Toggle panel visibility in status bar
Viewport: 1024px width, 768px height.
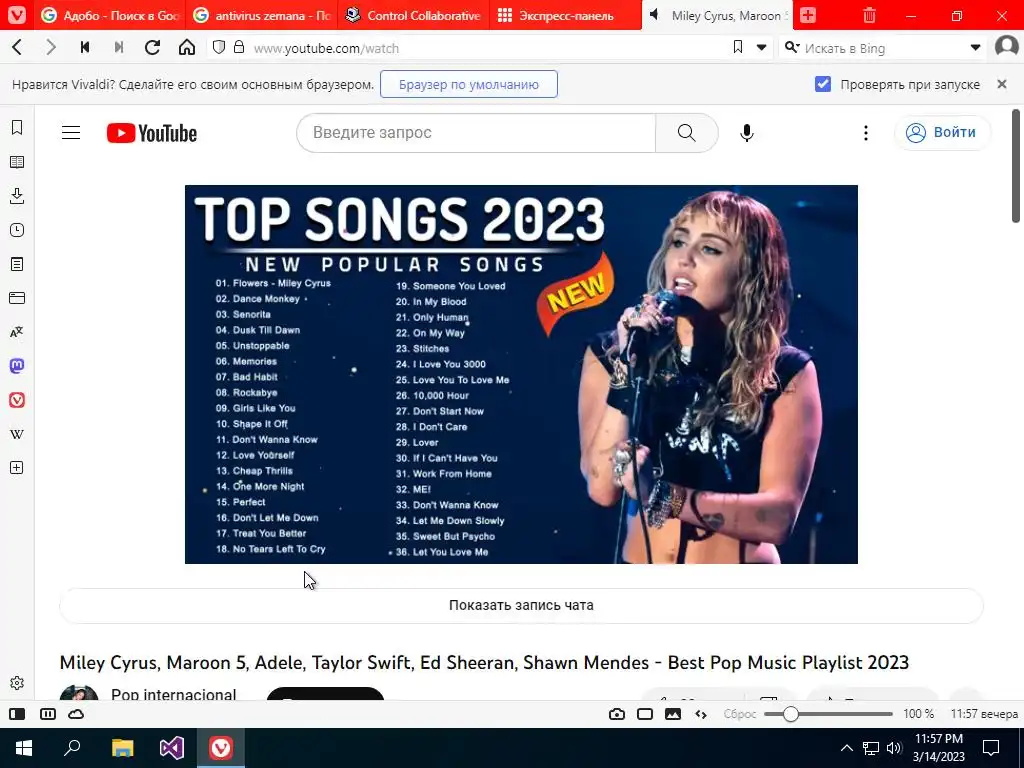(17, 714)
